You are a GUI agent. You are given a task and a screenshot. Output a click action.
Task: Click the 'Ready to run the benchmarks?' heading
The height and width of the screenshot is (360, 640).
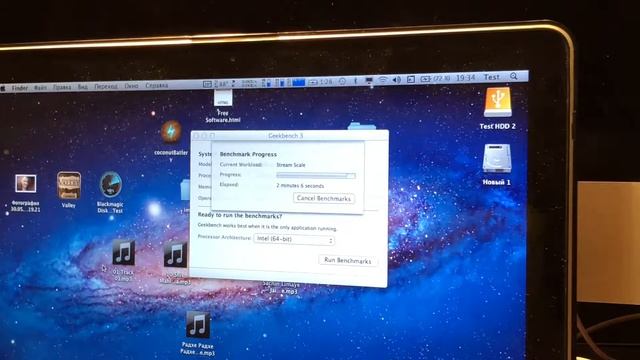(x=240, y=215)
